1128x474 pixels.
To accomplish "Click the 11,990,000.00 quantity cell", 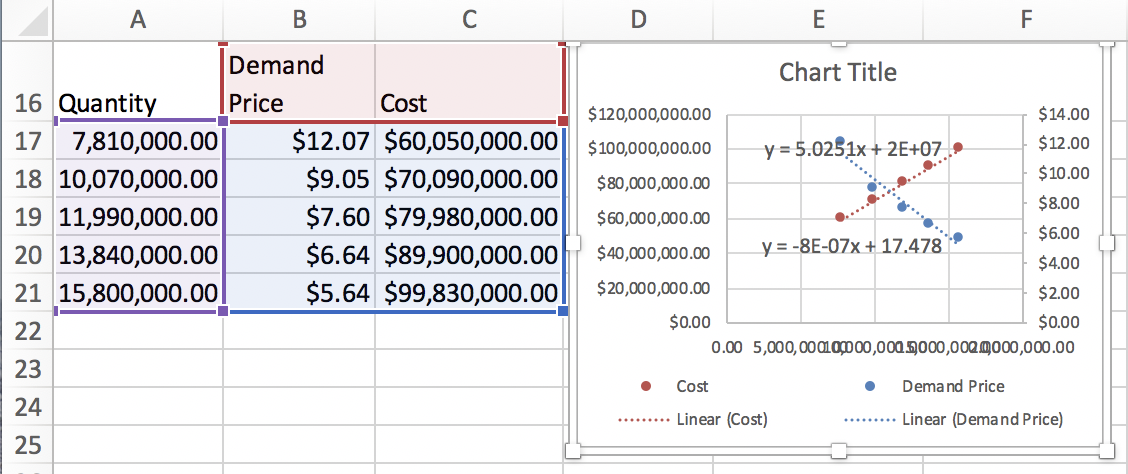I will (x=138, y=218).
